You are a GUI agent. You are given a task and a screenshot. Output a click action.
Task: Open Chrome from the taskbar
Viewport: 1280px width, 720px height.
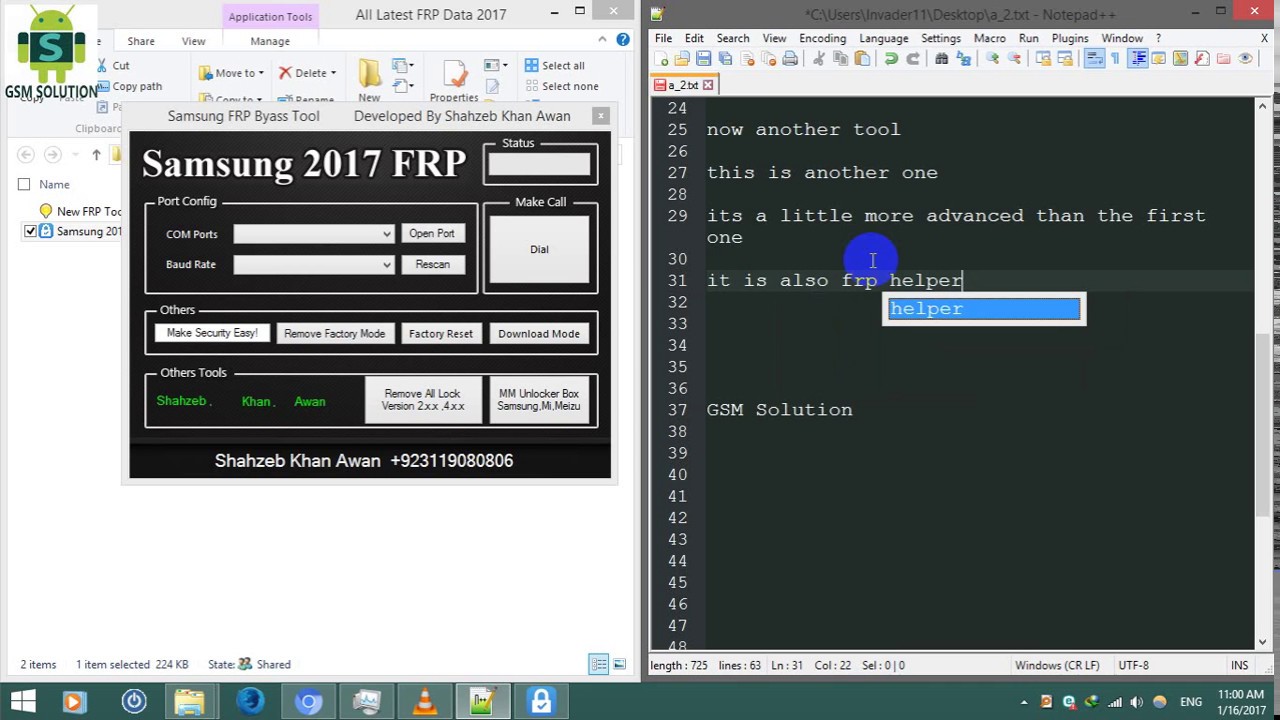tap(308, 701)
